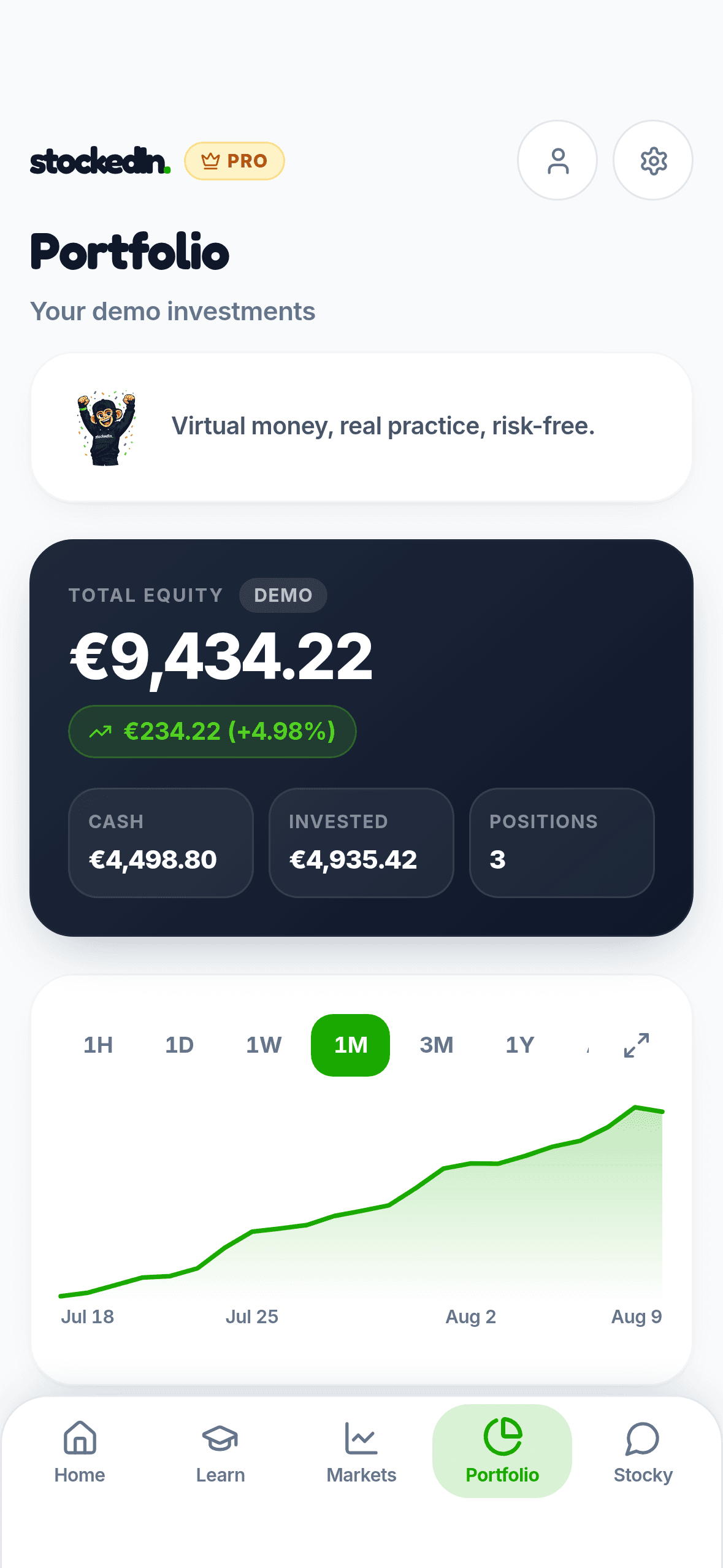This screenshot has height=1568, width=723.
Task: Expand the chart to fullscreen
Action: [637, 1045]
